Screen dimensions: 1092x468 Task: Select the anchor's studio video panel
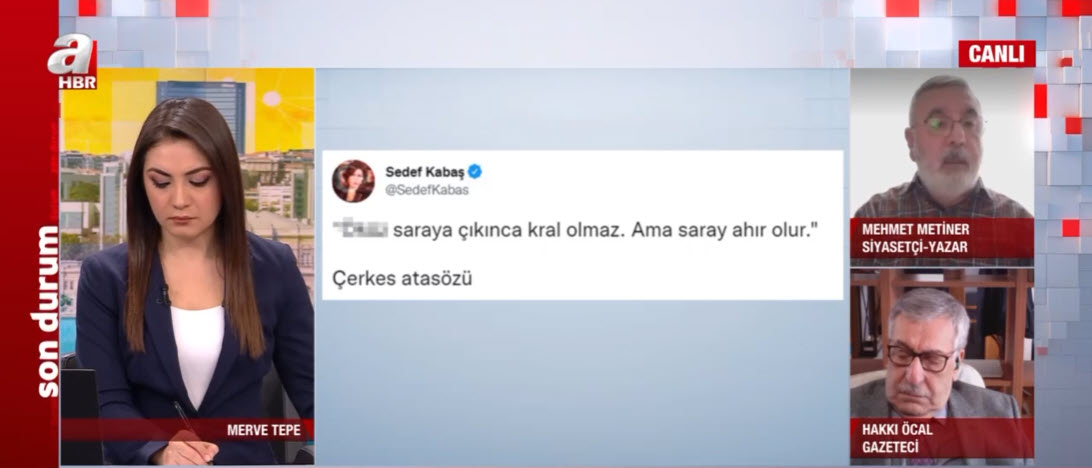point(187,267)
